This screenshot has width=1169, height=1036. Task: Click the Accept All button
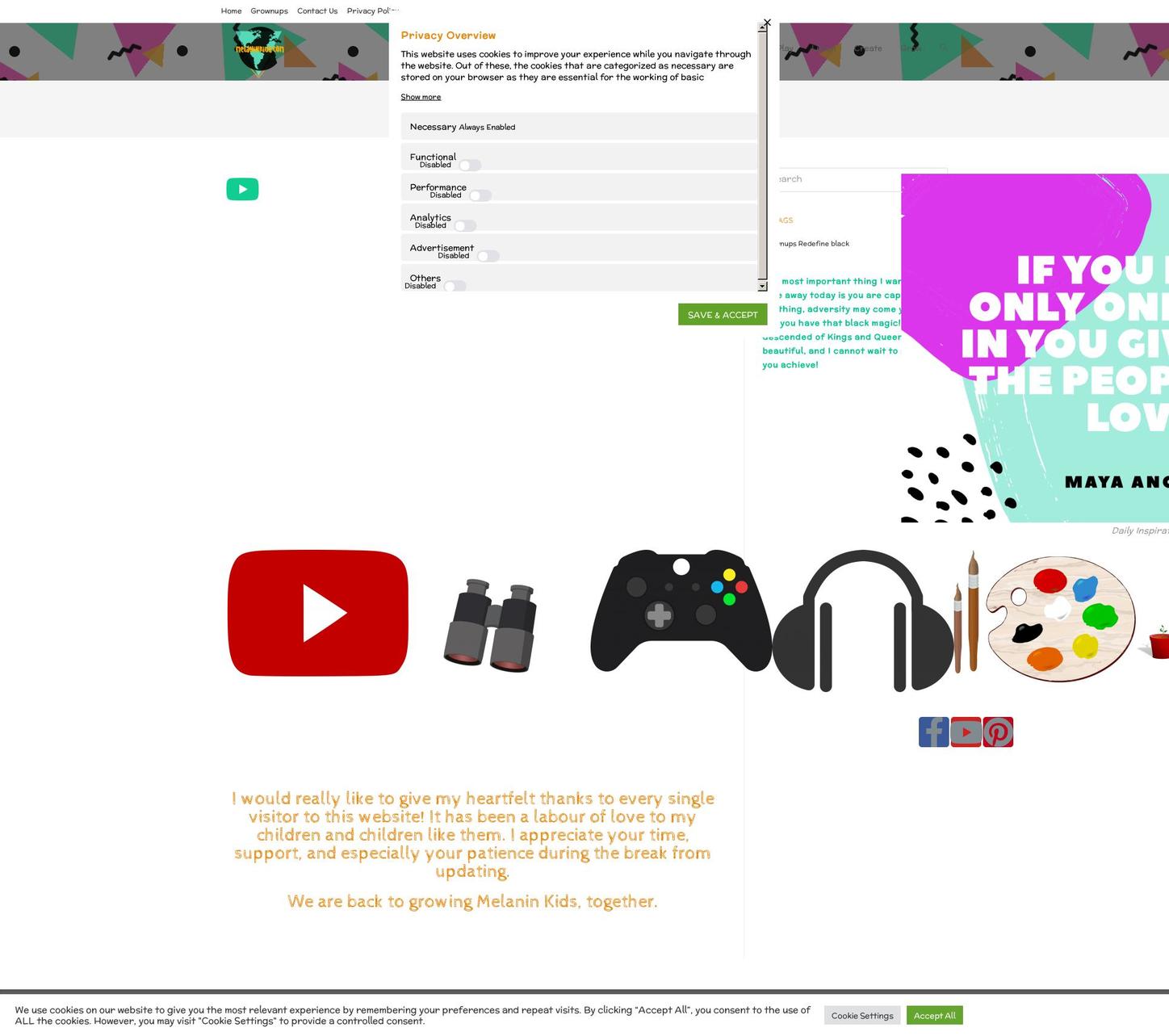934,1016
